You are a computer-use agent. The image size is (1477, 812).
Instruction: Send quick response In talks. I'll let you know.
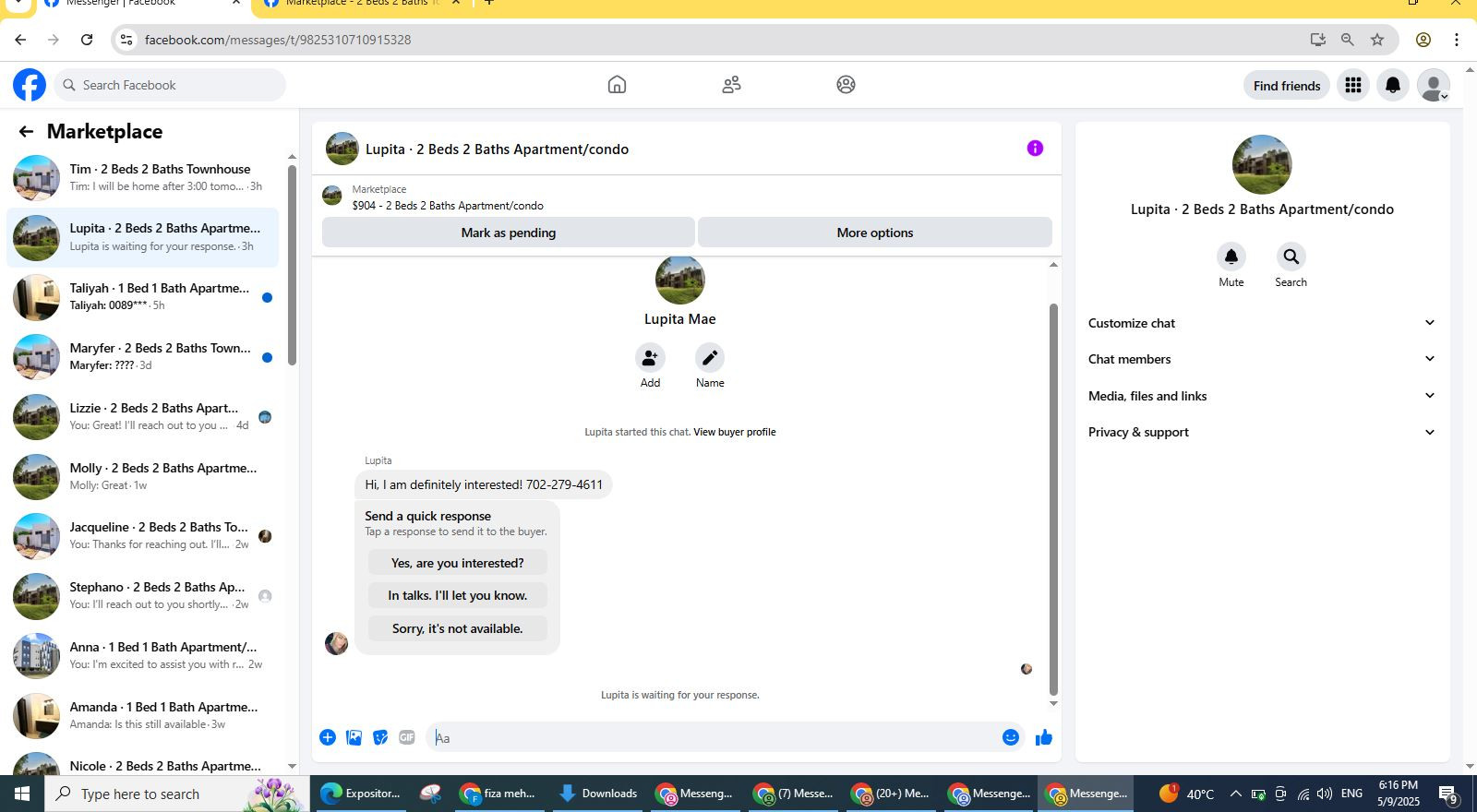(x=457, y=595)
